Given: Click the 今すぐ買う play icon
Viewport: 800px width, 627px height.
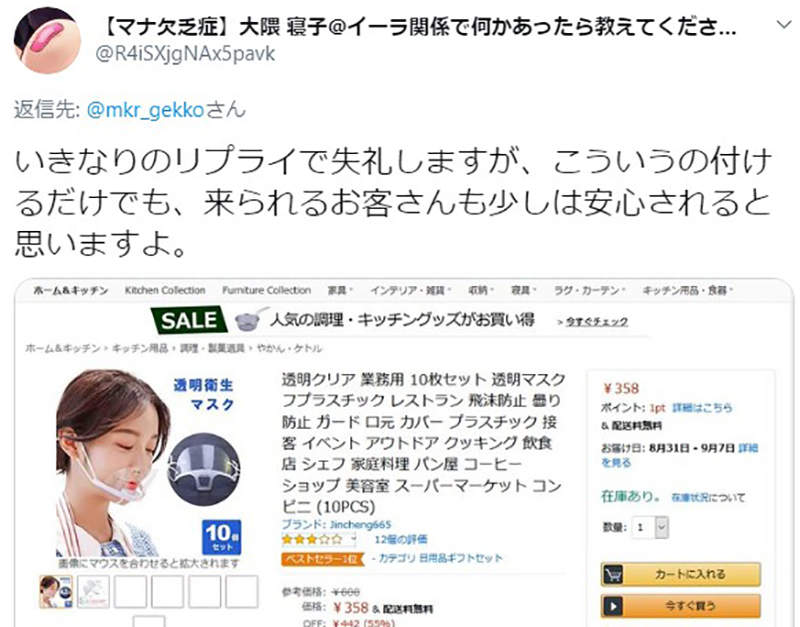Looking at the screenshot, I should 613,607.
